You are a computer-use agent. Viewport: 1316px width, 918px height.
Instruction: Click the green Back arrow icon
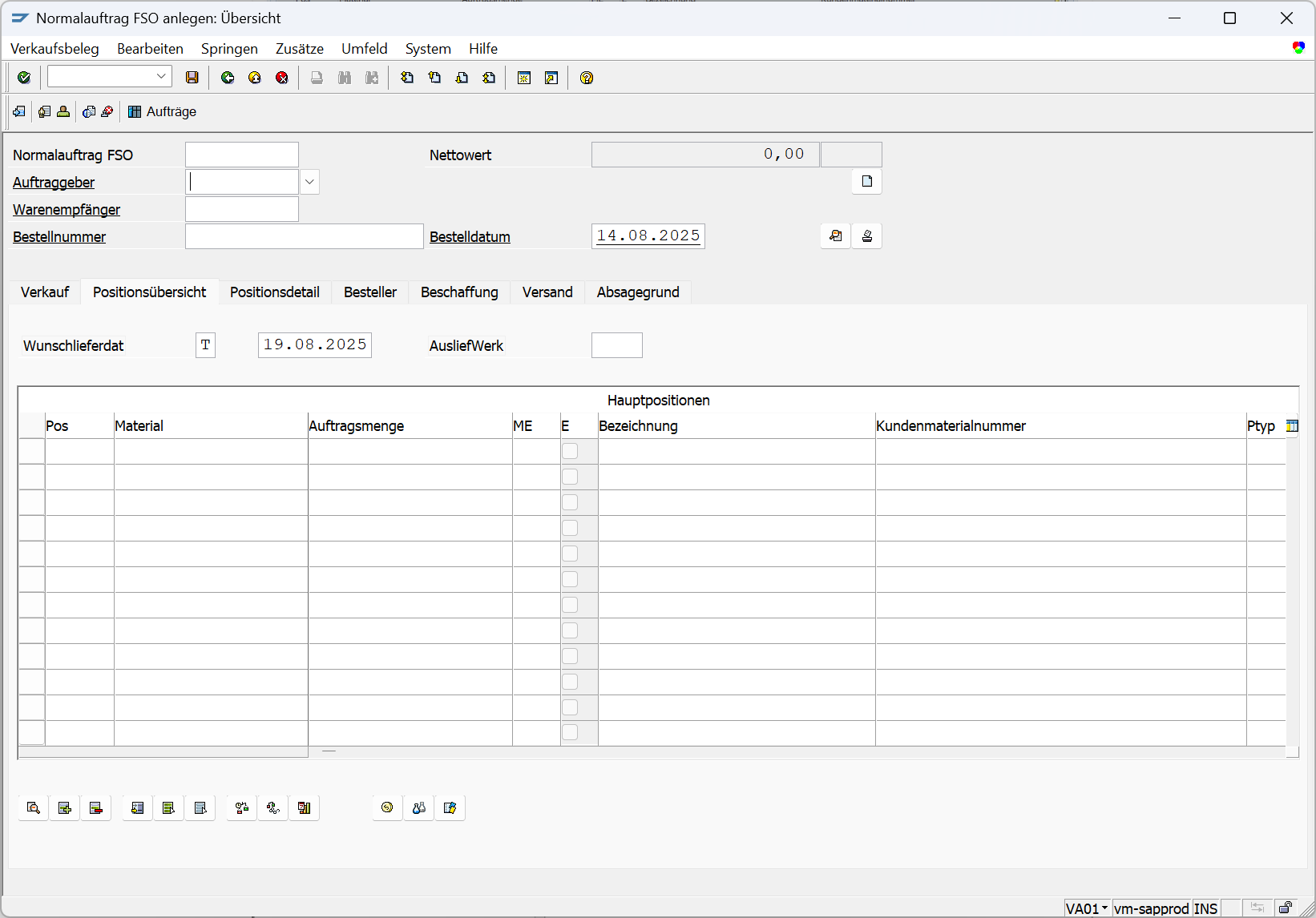(x=228, y=78)
